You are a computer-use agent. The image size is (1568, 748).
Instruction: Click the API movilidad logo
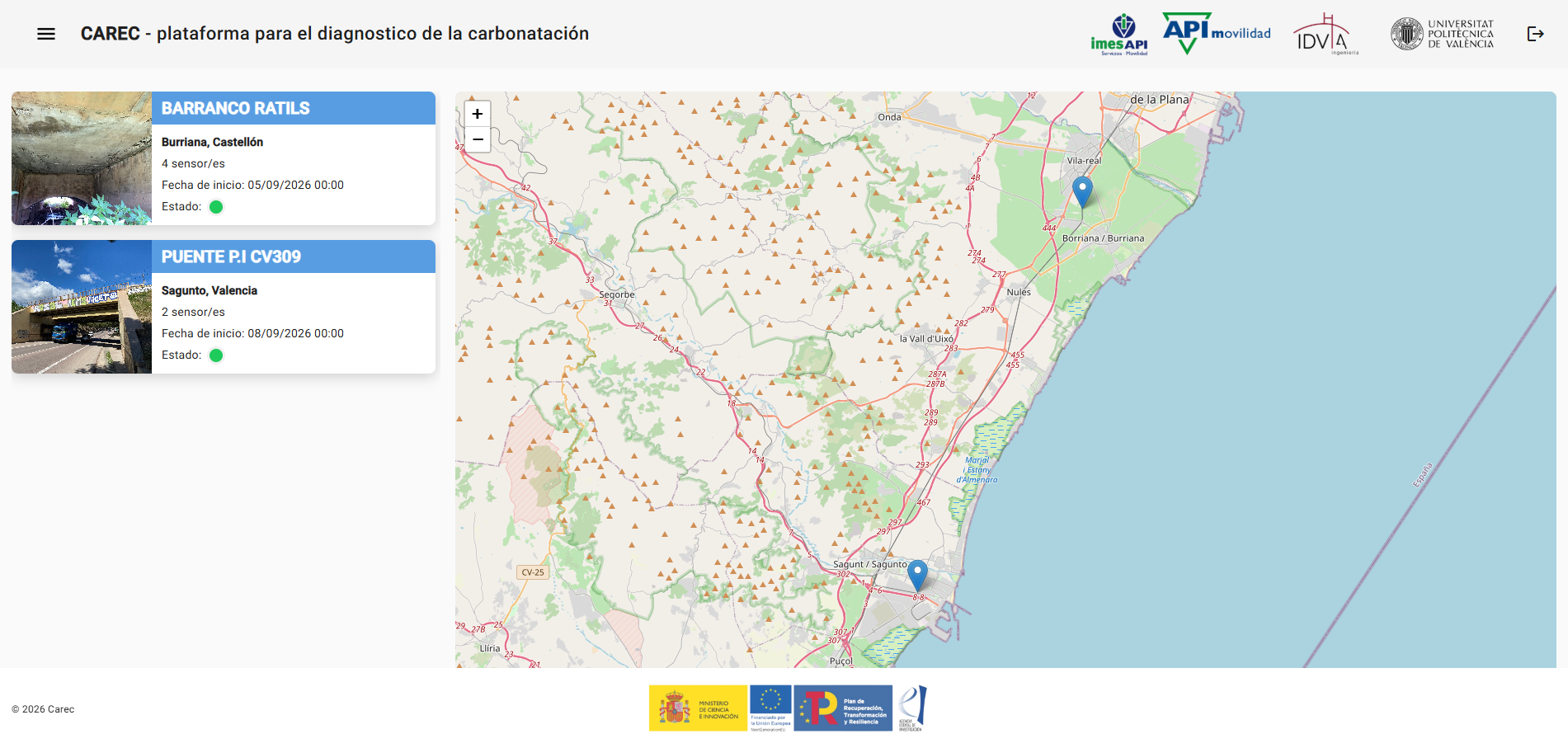click(1217, 33)
